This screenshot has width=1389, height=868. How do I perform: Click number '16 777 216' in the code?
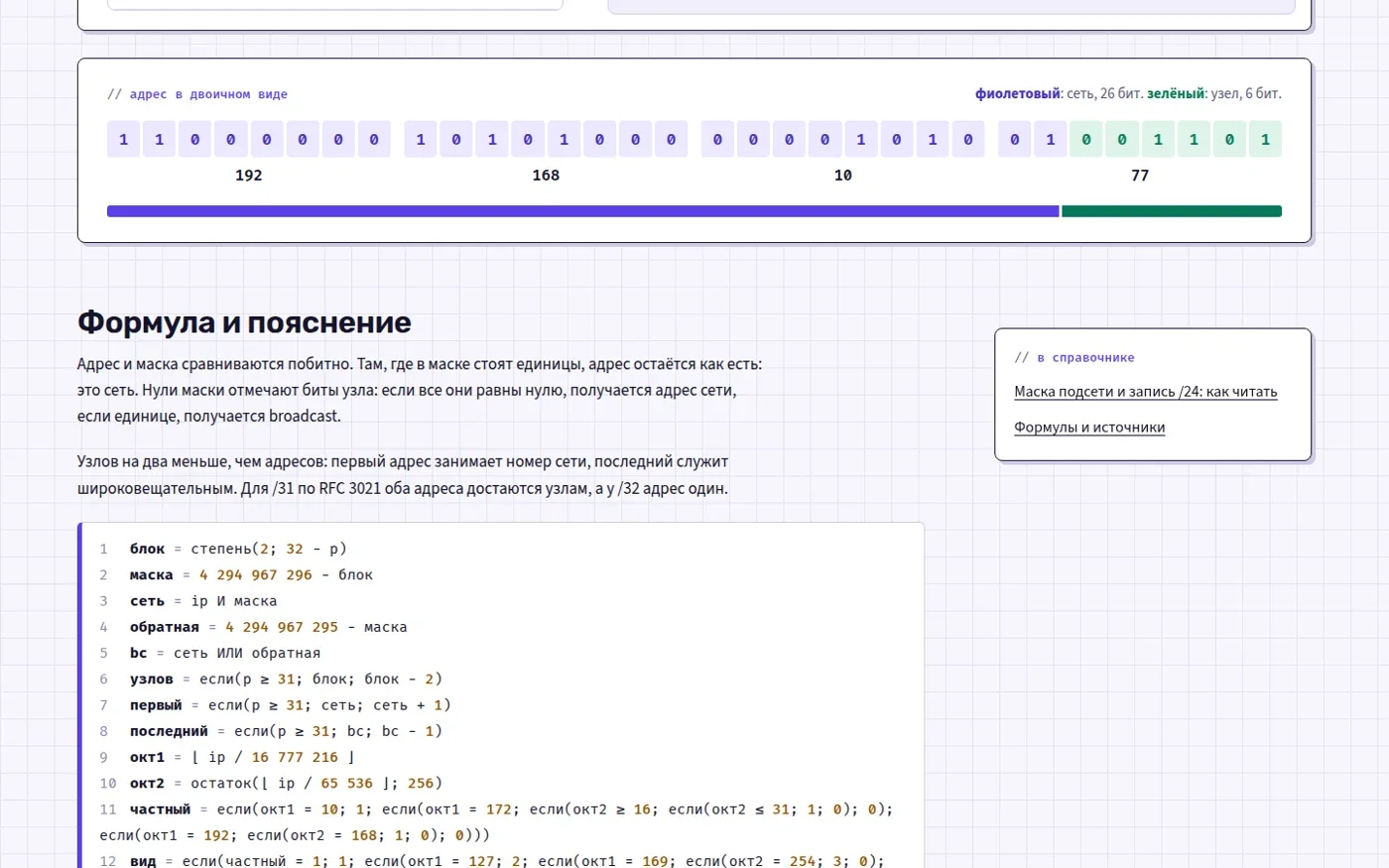(295, 757)
